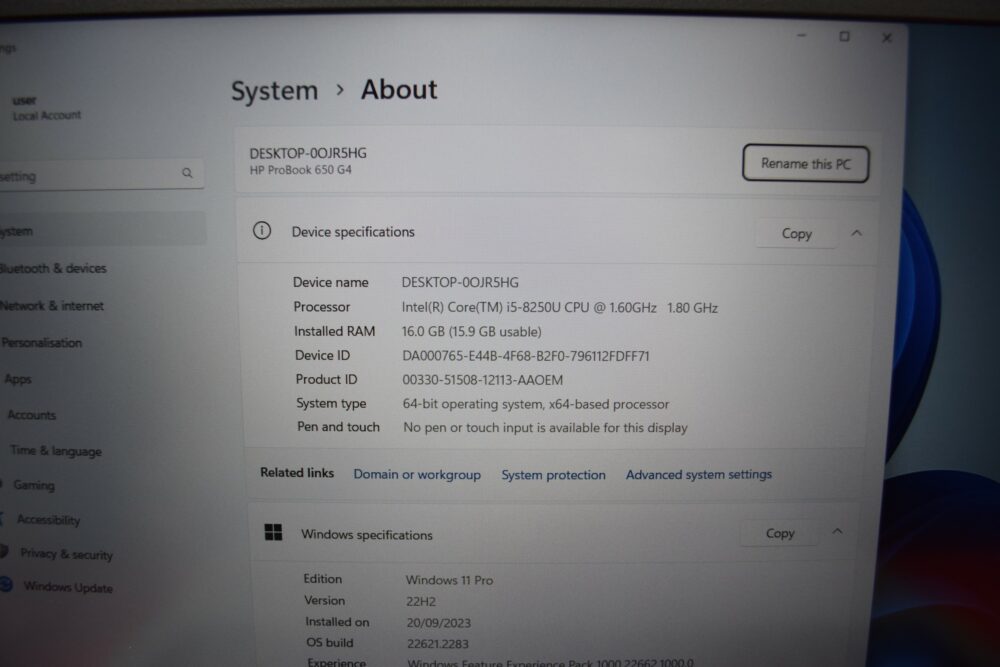Select the No pen or touch input text
This screenshot has width=1000, height=667.
(x=545, y=427)
